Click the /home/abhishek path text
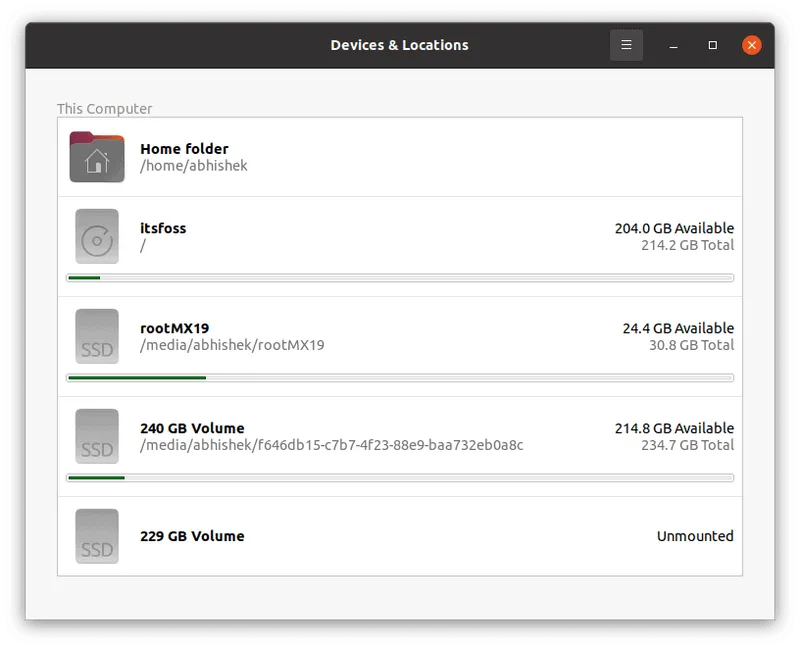800x648 pixels. pyautogui.click(x=193, y=165)
